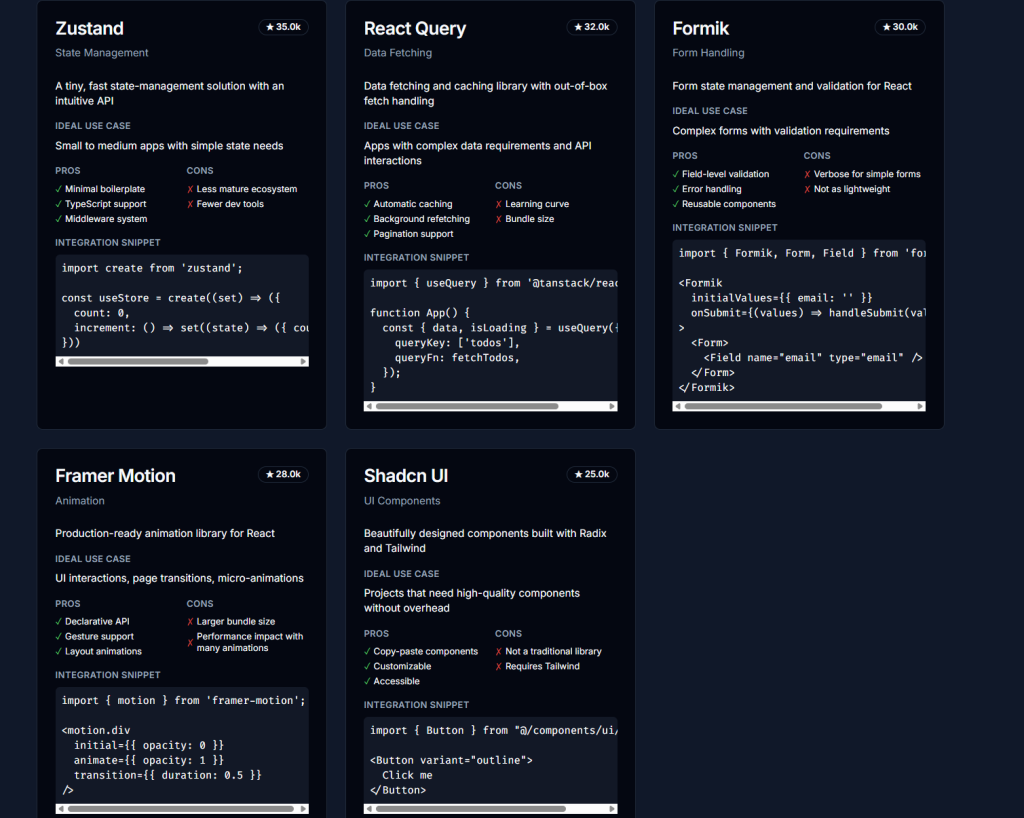Click the State Management category label
The image size is (1024, 818).
click(x=102, y=53)
